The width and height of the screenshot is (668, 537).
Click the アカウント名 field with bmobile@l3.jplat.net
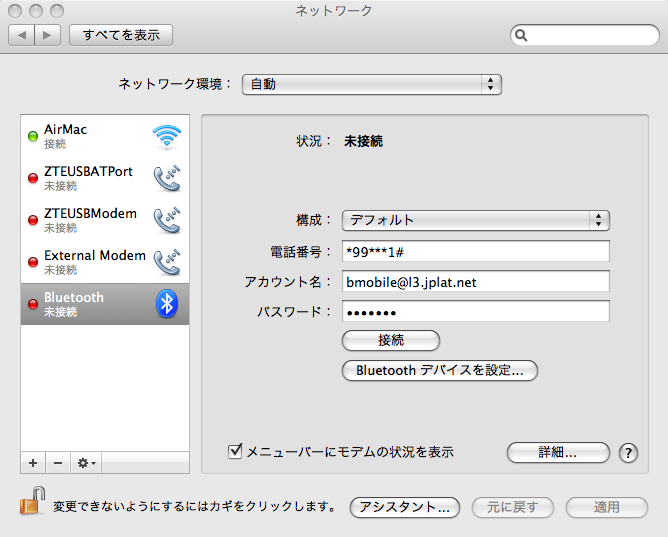pyautogui.click(x=475, y=282)
